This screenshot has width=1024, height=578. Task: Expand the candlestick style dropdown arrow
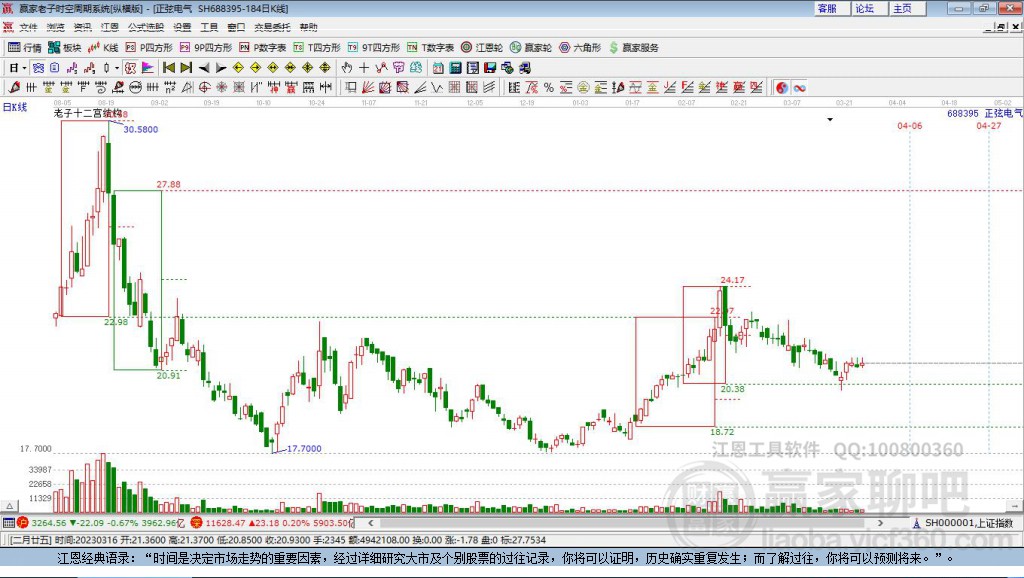[117, 67]
